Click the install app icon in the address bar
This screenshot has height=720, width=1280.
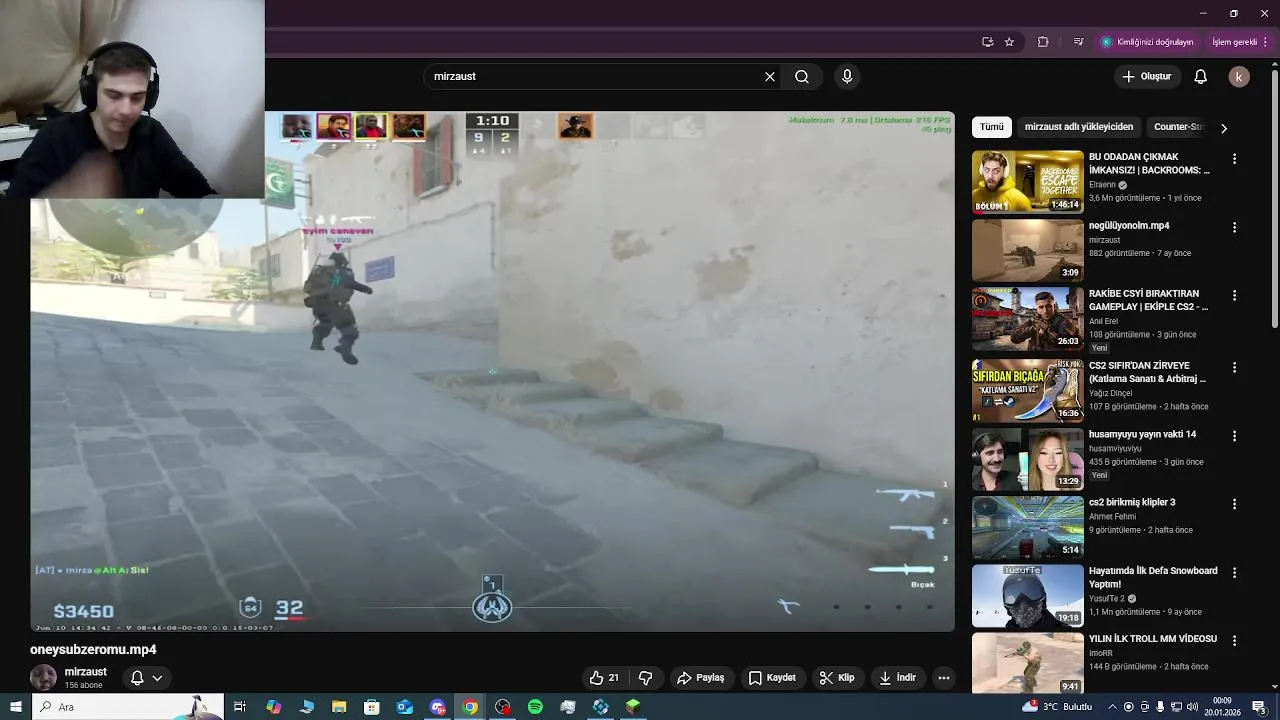pos(987,42)
